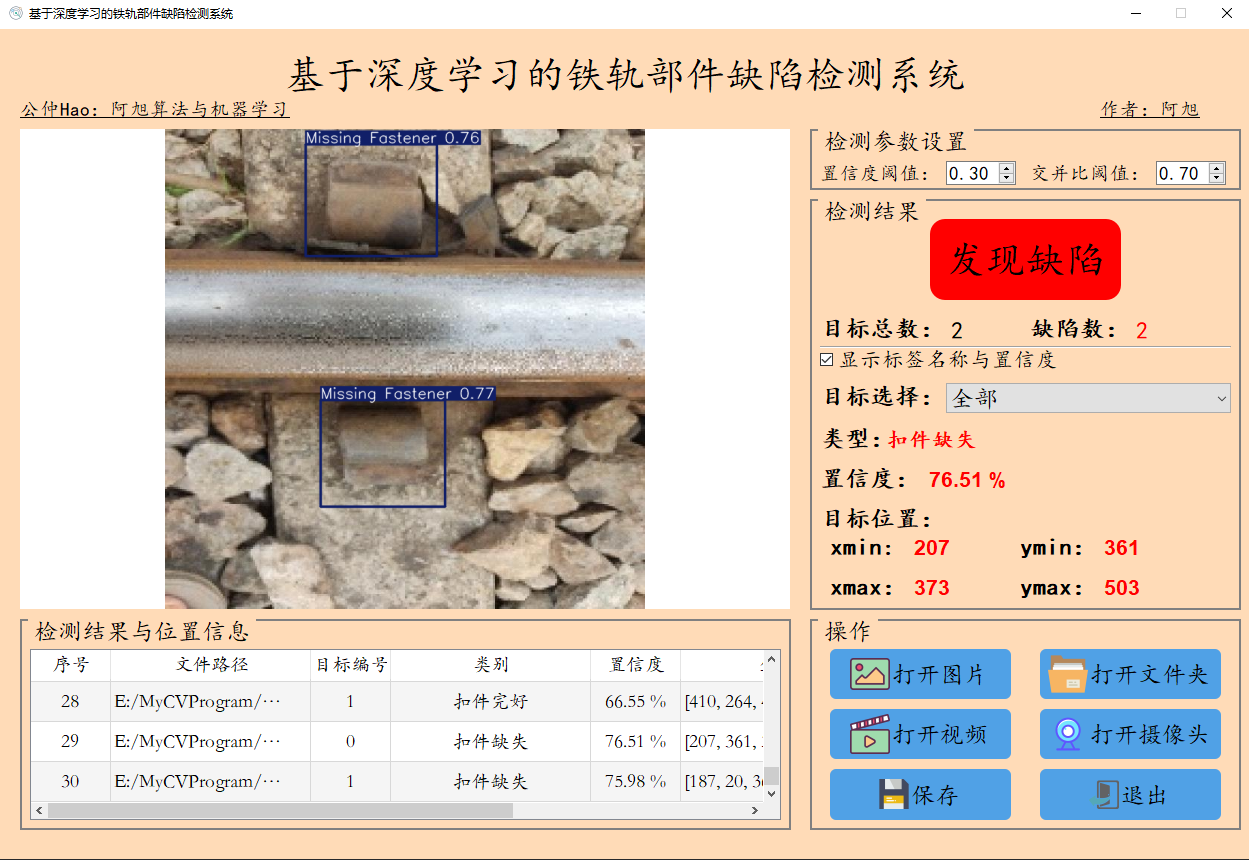This screenshot has height=860, width=1249.
Task: Increase 交并比阈值 with the up arrow
Action: coord(1216,168)
